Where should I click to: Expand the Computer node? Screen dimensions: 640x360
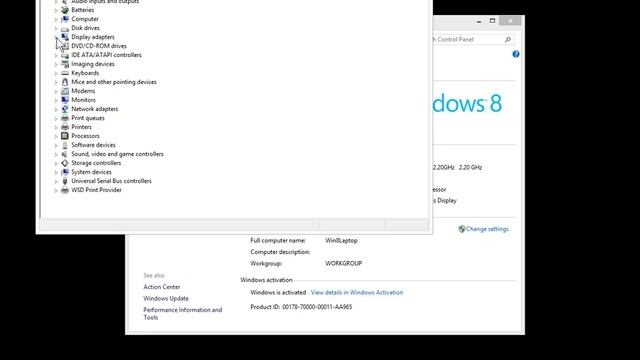click(56, 19)
